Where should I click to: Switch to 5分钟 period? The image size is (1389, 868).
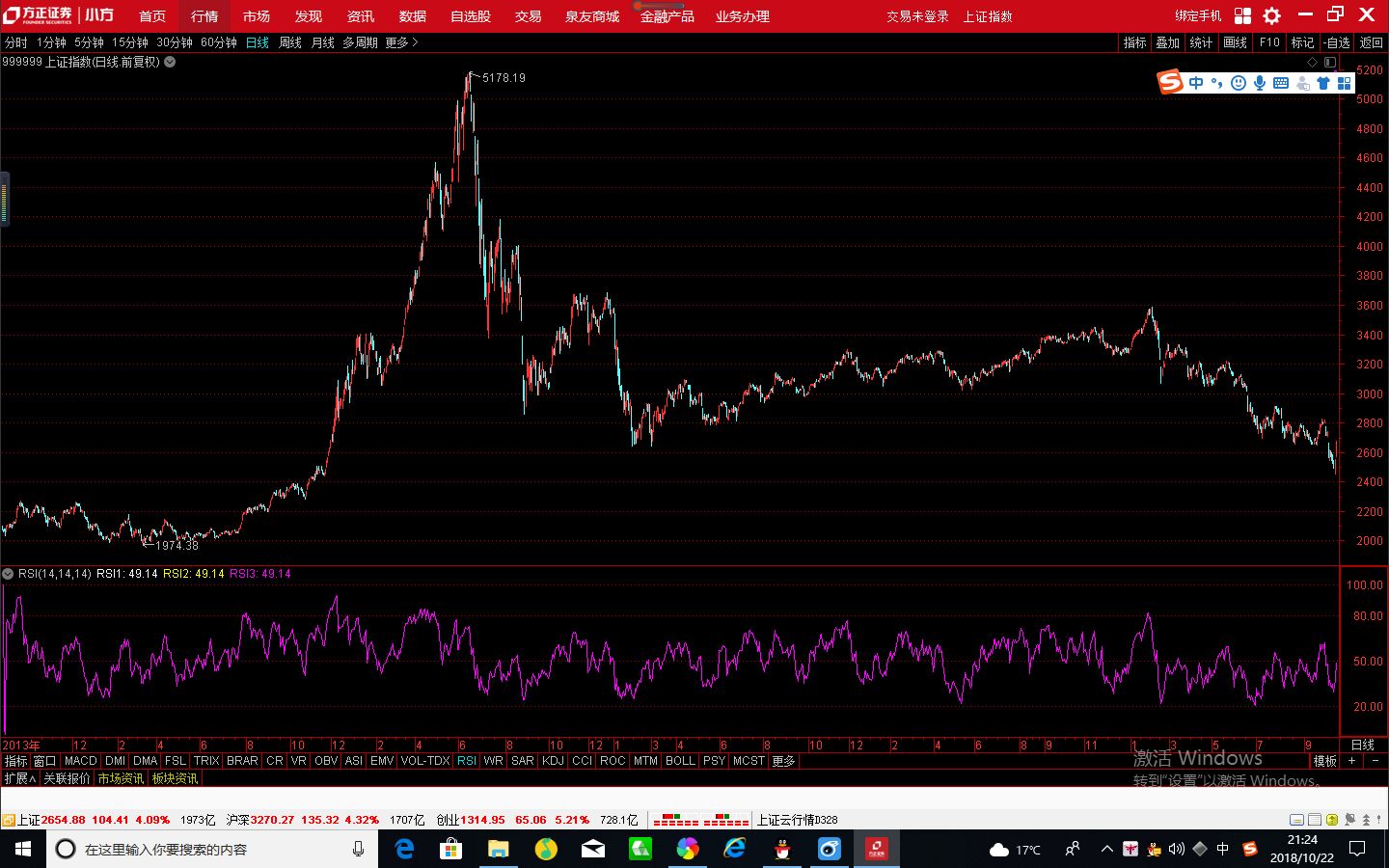pos(89,42)
